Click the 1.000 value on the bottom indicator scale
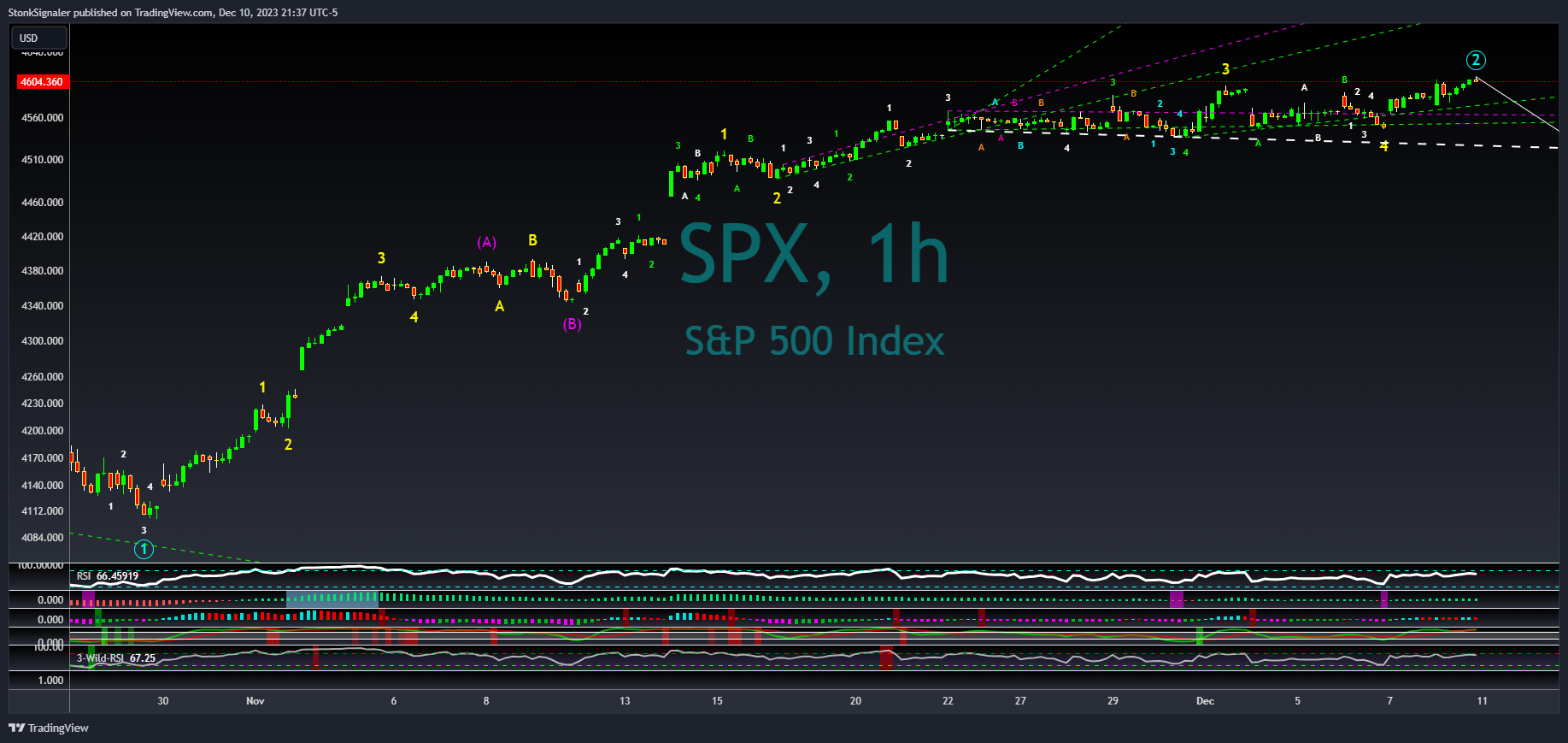 tap(50, 681)
